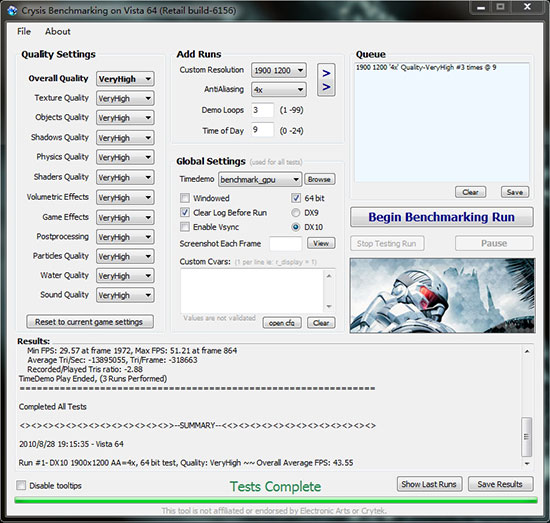Clear the Custom Cvars box
The image size is (550, 523).
tap(321, 323)
